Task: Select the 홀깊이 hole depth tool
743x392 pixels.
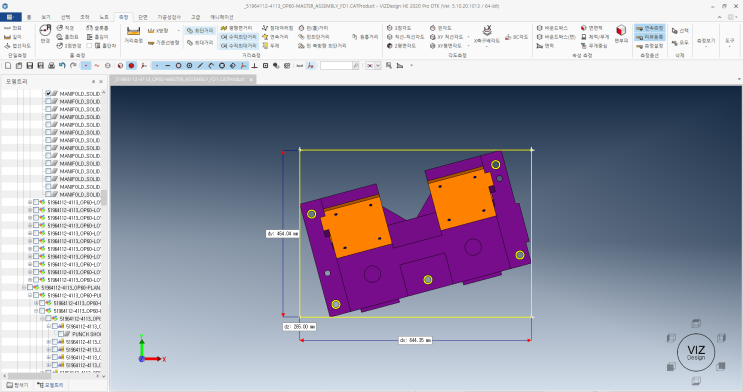Action: tap(98, 37)
